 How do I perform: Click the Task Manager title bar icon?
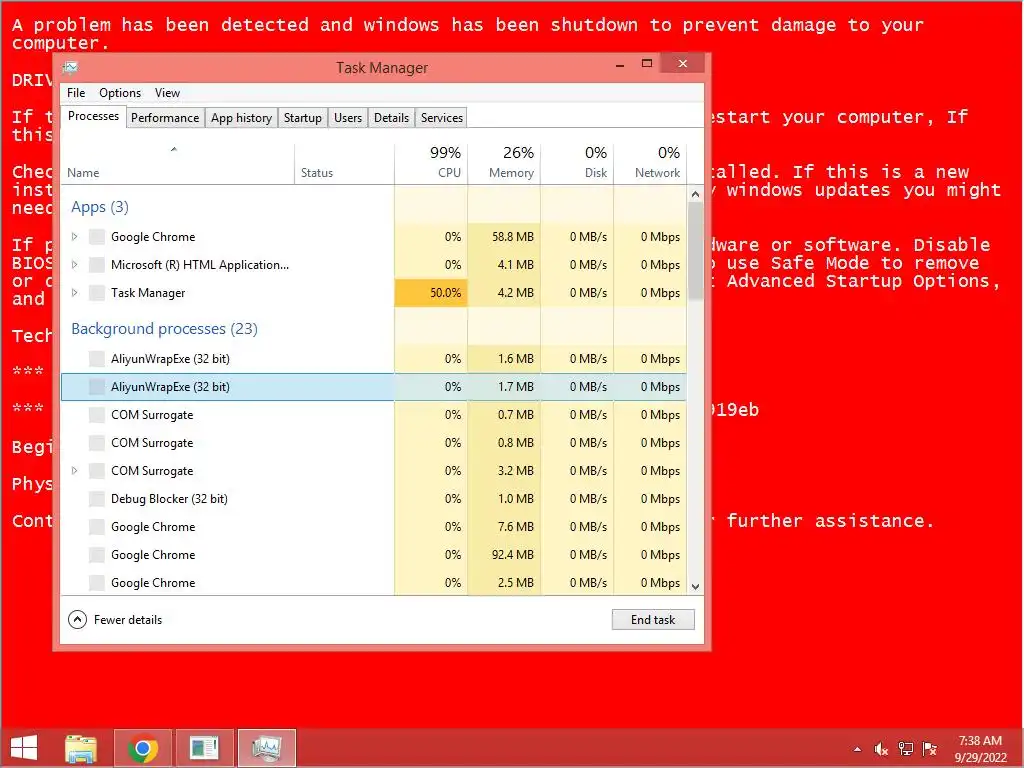point(71,67)
